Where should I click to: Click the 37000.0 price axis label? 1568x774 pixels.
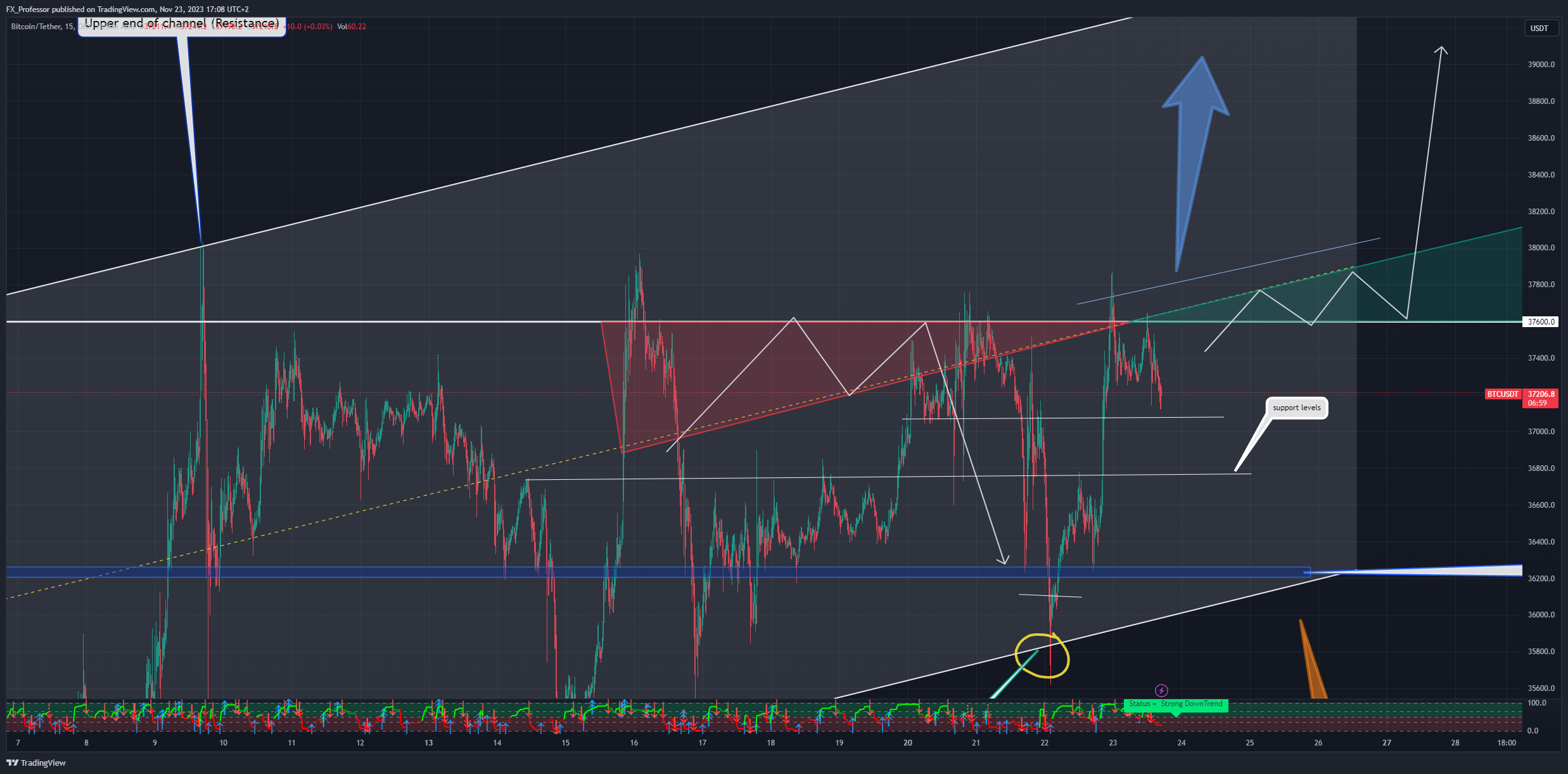click(x=1541, y=432)
